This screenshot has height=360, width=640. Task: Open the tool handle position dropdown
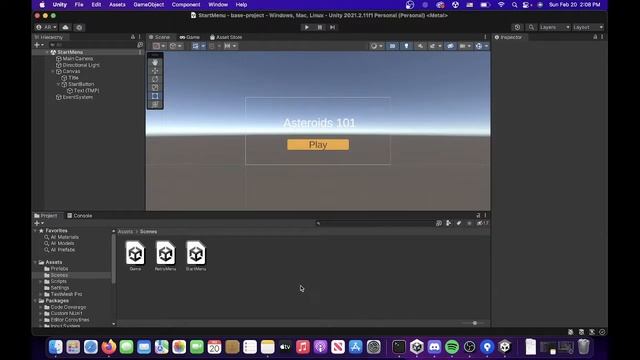[159, 46]
